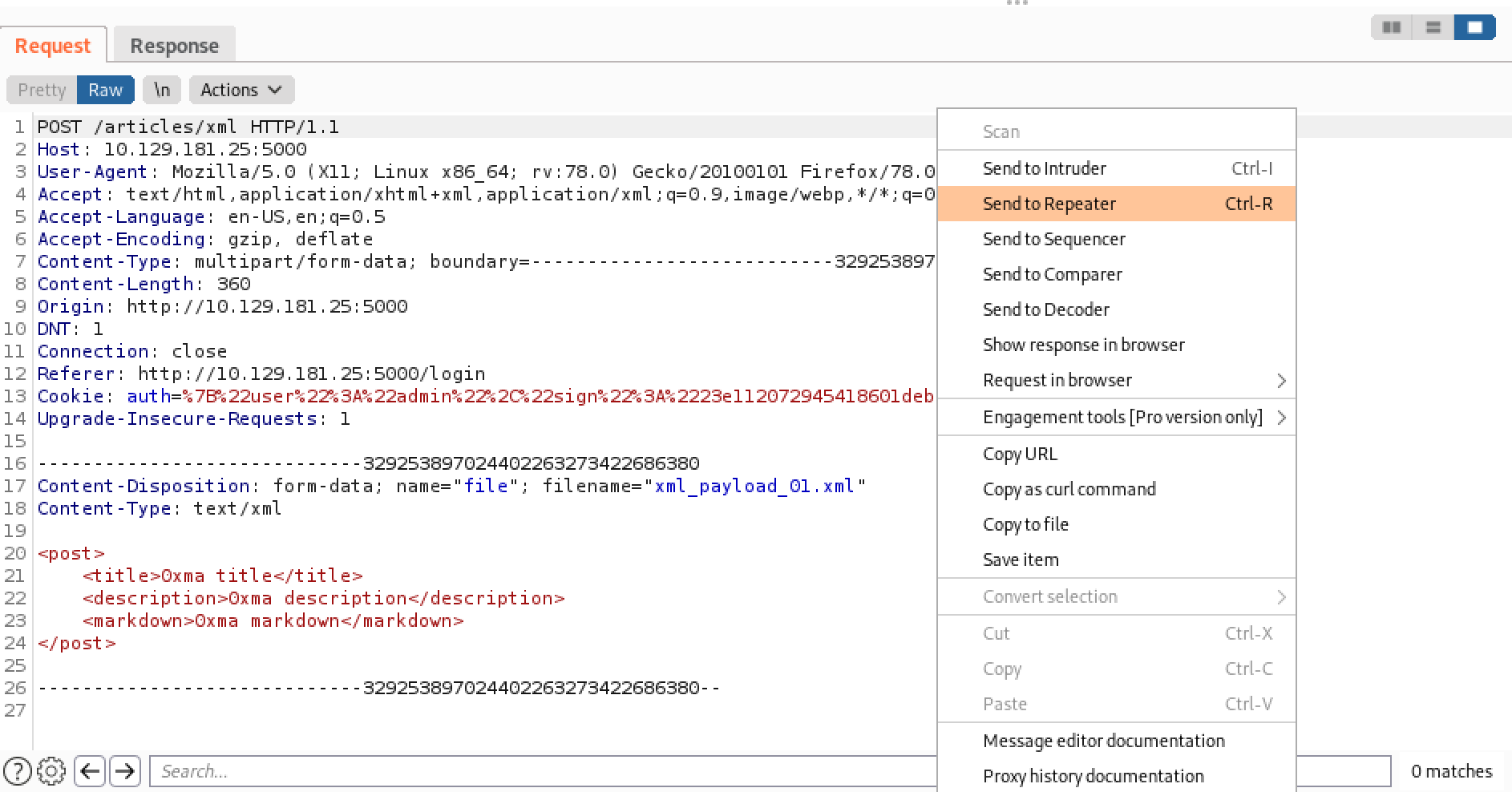Choose Send to Comparer

pyautogui.click(x=1117, y=274)
